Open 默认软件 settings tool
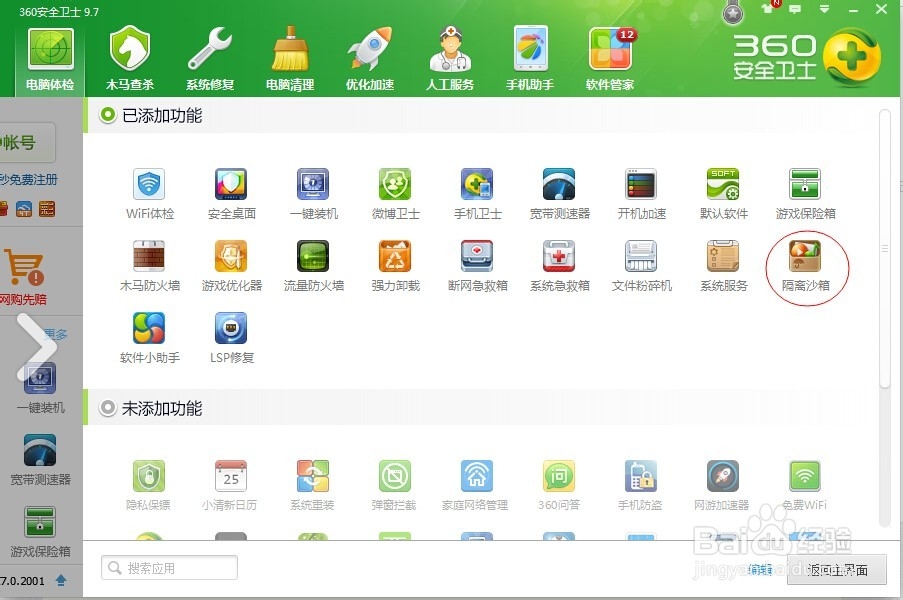Image resolution: width=903 pixels, height=600 pixels. pyautogui.click(x=723, y=193)
